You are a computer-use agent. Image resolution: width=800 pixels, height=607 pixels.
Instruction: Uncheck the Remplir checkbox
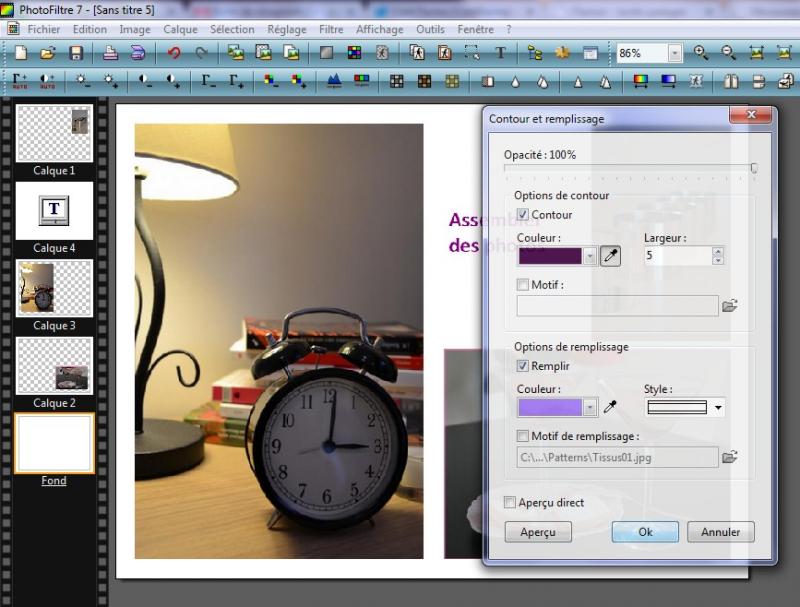point(523,366)
